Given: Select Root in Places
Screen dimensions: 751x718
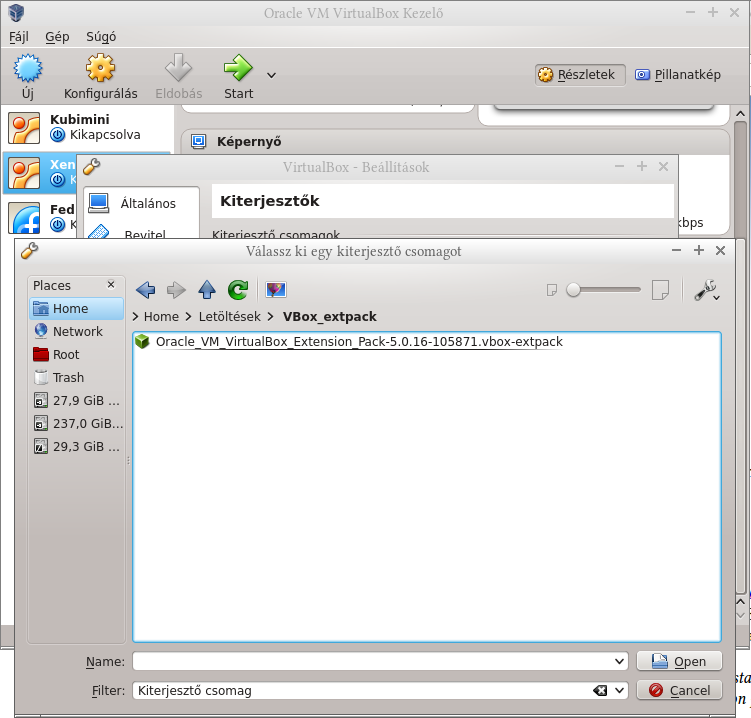Looking at the screenshot, I should click(77, 354).
